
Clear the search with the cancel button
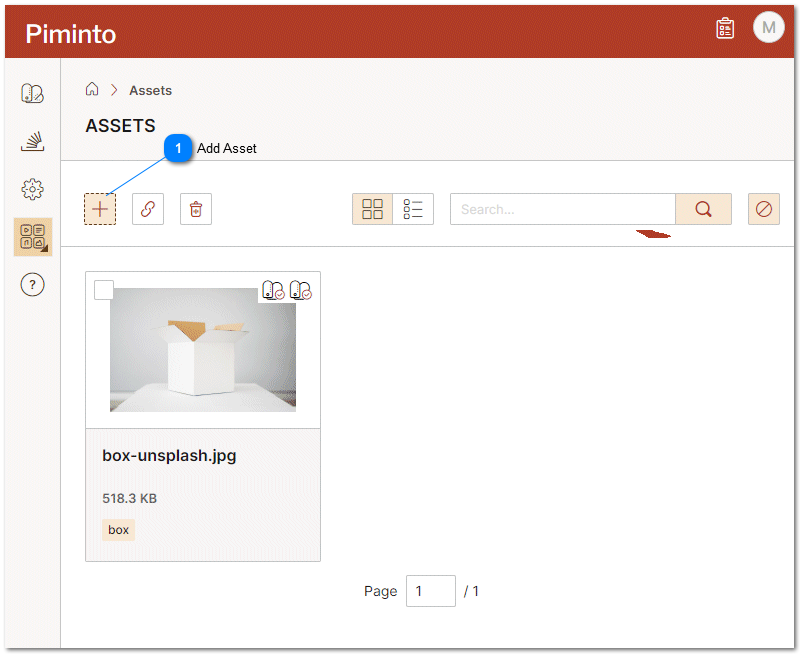763,209
